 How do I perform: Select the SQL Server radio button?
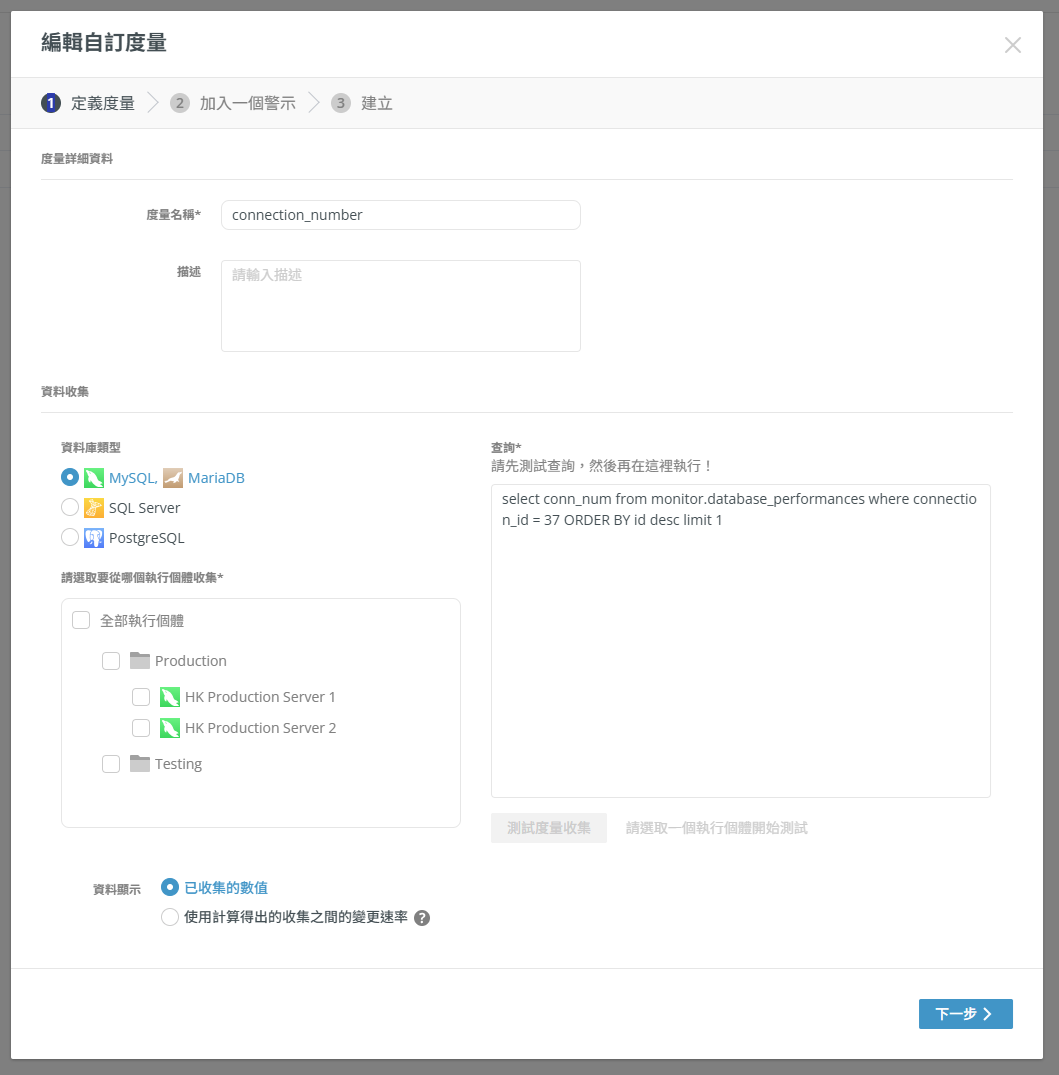tap(70, 508)
